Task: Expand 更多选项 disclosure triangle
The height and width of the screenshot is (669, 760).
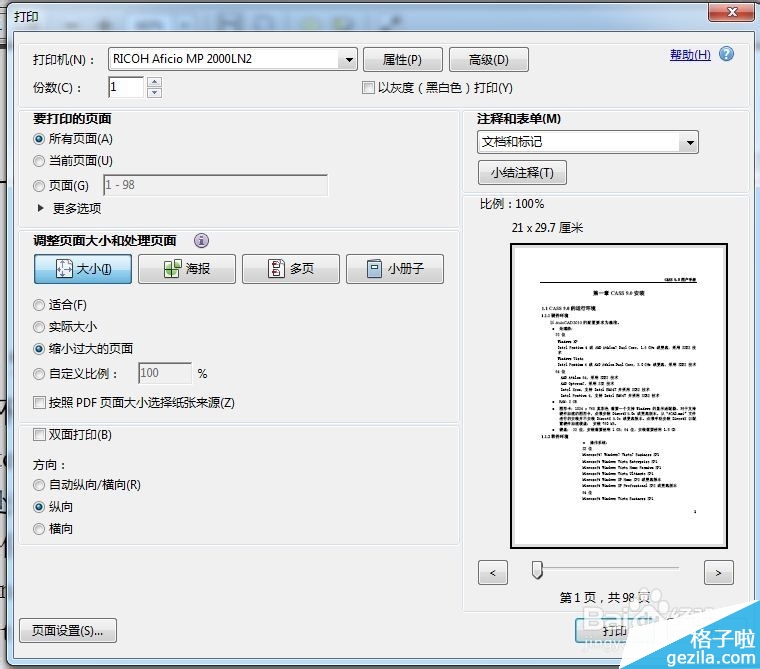Action: coord(41,209)
